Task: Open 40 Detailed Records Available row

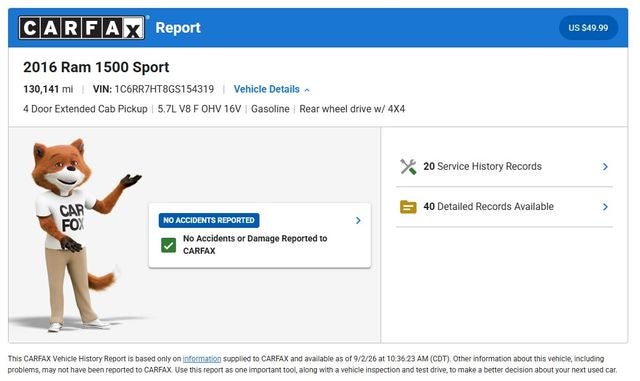Action: coord(504,207)
